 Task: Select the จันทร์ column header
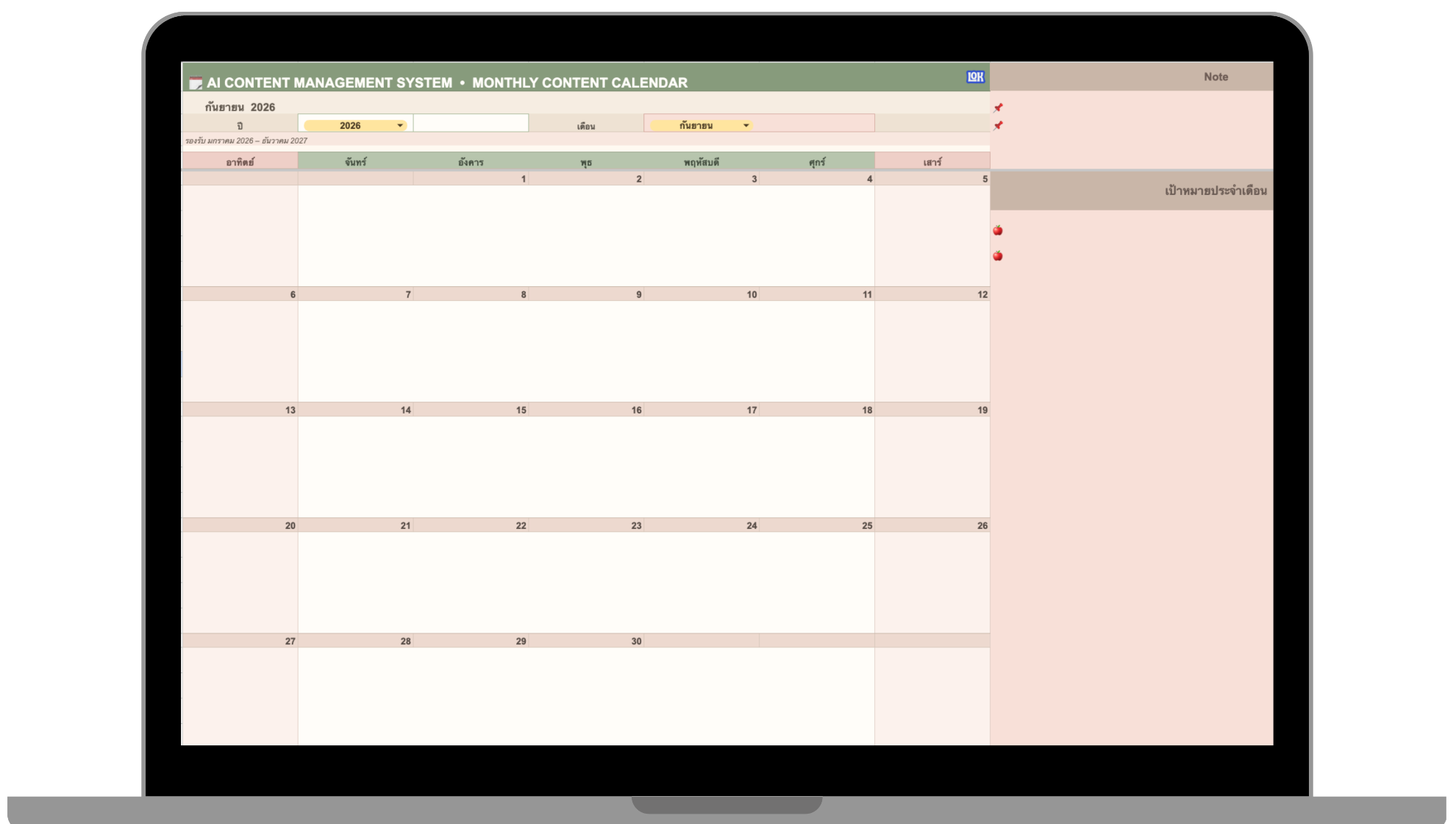tap(355, 161)
